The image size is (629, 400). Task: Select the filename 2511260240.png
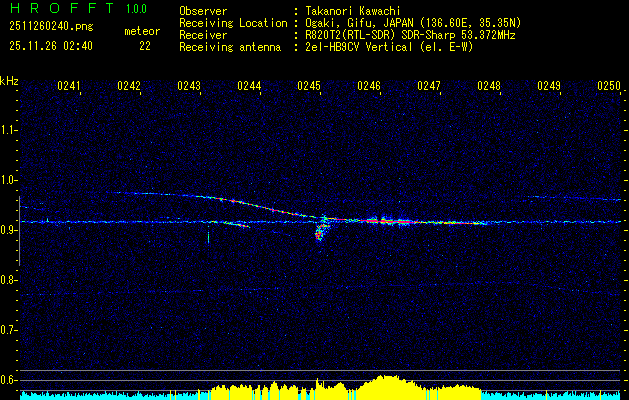[x=51, y=27]
